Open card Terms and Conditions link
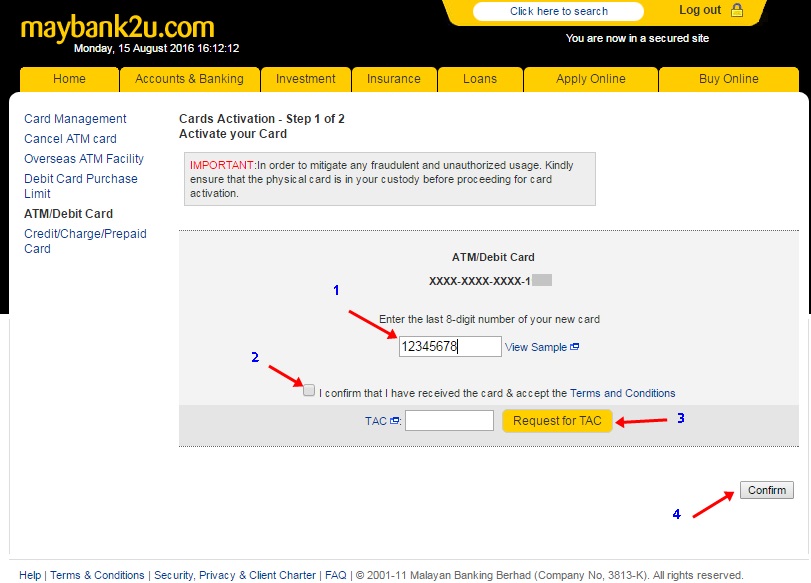Image resolution: width=811 pixels, height=583 pixels. pyautogui.click(x=623, y=393)
